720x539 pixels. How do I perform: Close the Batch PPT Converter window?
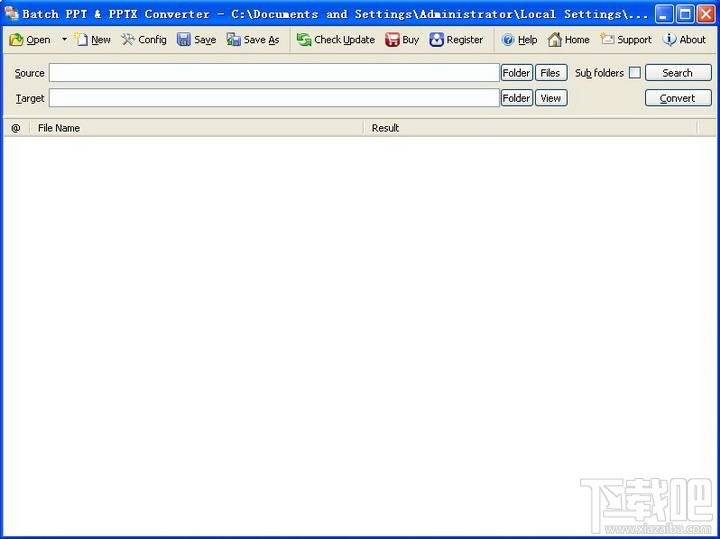pos(706,14)
